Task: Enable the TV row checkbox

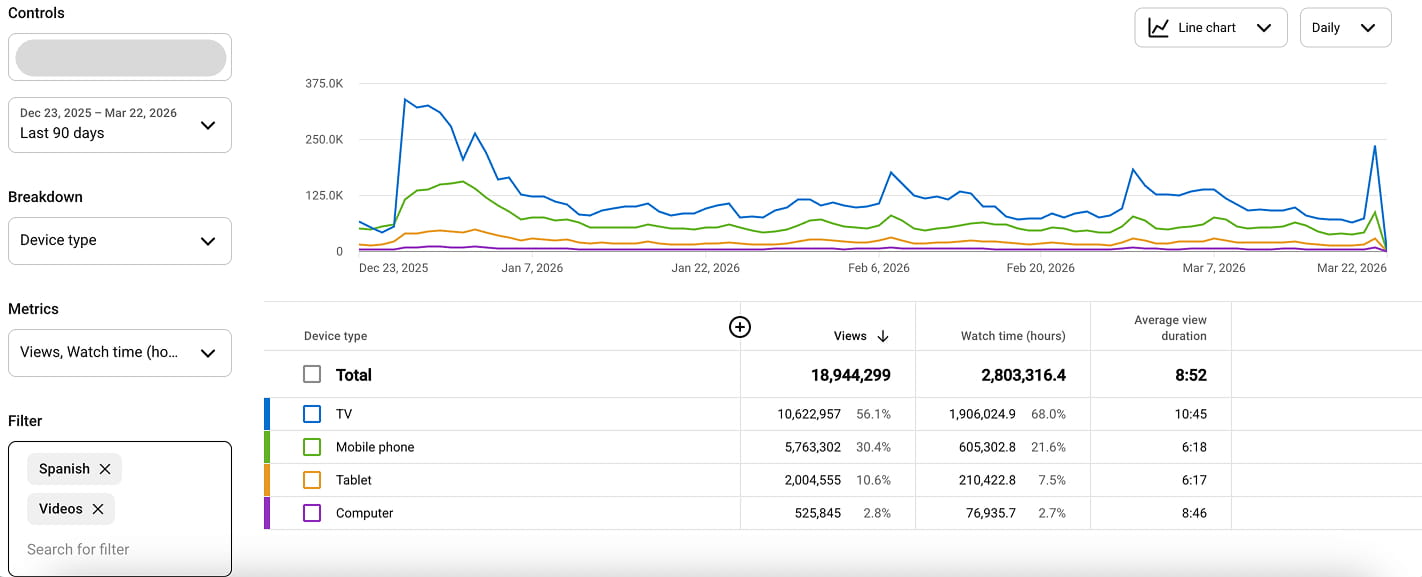Action: pos(313,413)
